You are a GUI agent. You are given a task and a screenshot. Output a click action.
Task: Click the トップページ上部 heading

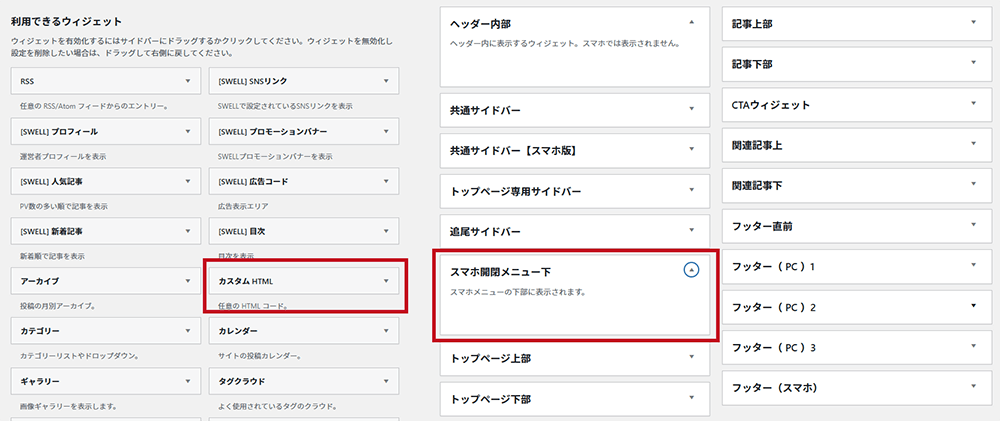[490, 358]
